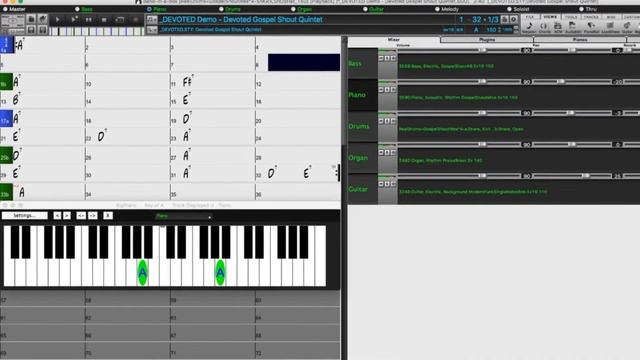Click the > button in Big Piano
Viewport: 640px width, 360px height.
67,216
